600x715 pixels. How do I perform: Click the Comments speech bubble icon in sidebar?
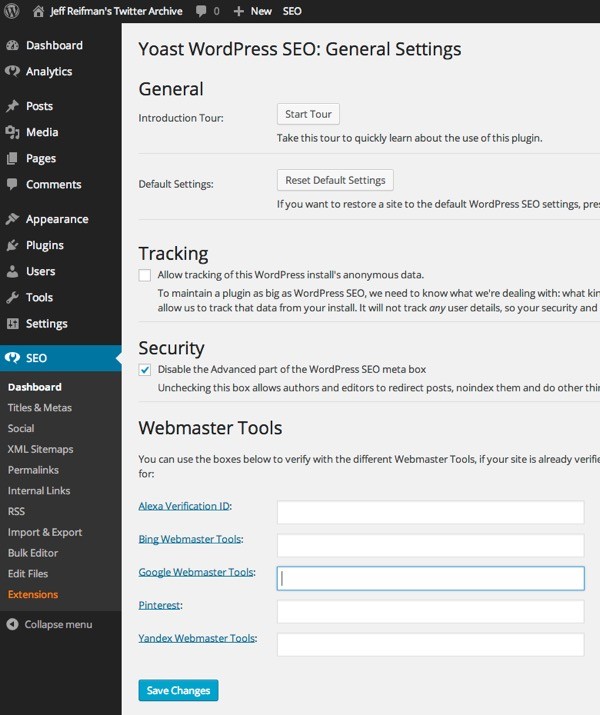(12, 184)
